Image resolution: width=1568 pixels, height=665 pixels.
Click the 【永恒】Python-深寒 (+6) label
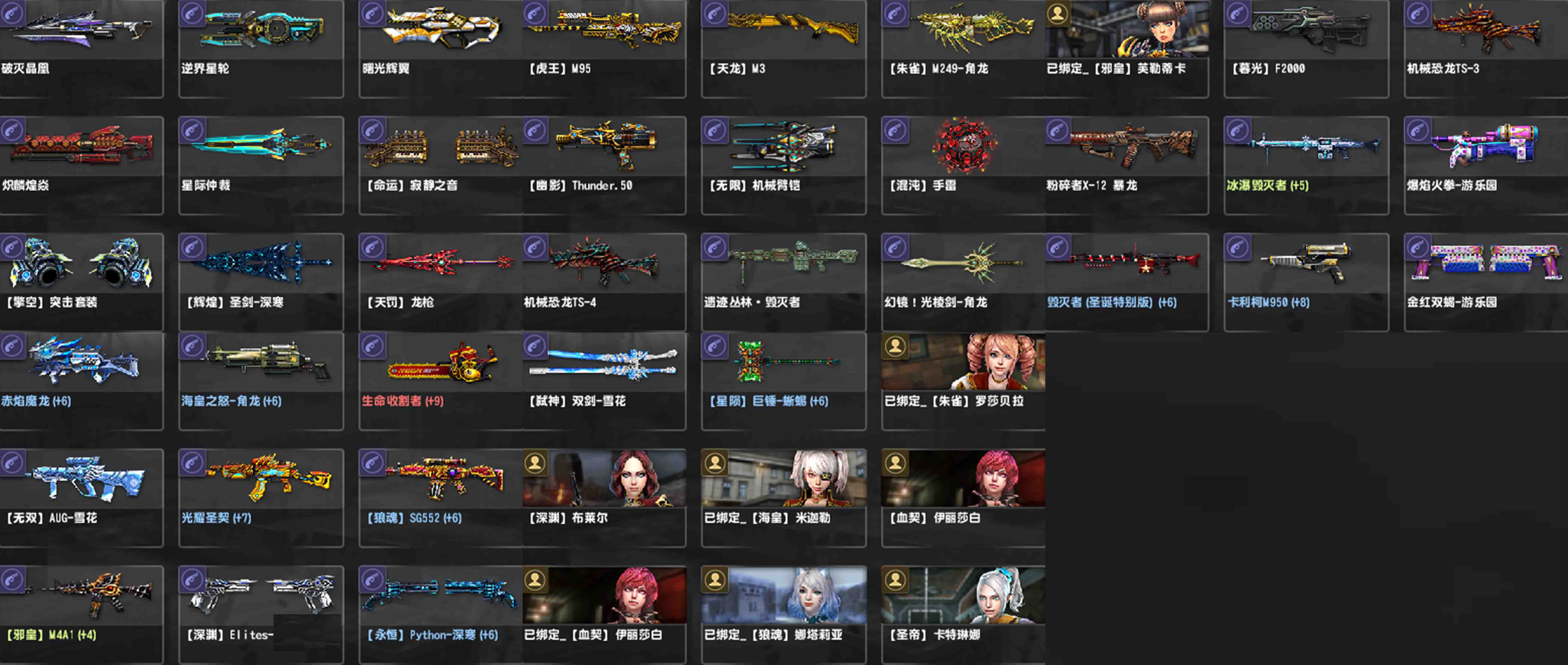432,634
